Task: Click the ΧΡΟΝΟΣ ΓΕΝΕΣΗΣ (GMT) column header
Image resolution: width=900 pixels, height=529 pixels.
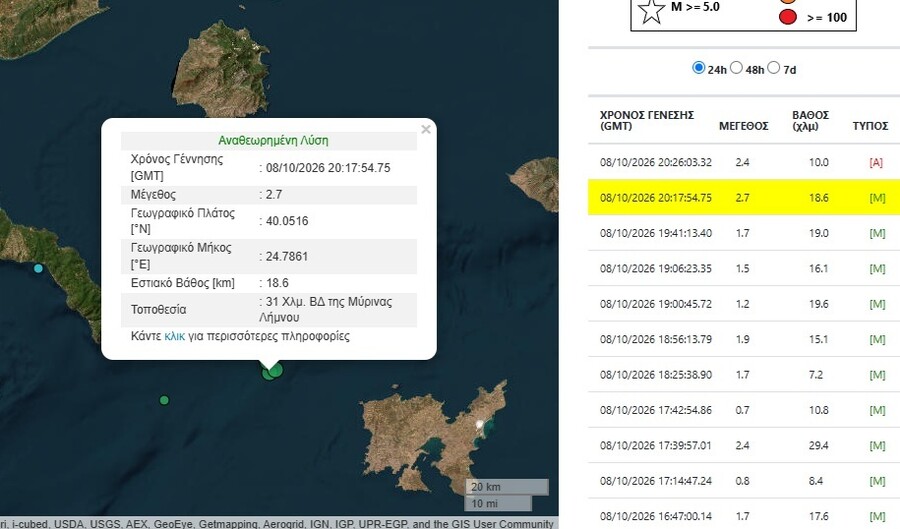Action: [x=647, y=120]
